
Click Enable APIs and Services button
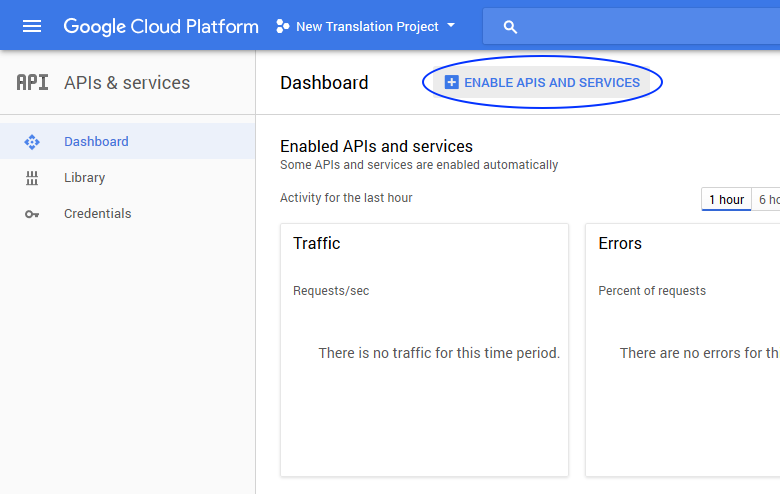click(542, 82)
